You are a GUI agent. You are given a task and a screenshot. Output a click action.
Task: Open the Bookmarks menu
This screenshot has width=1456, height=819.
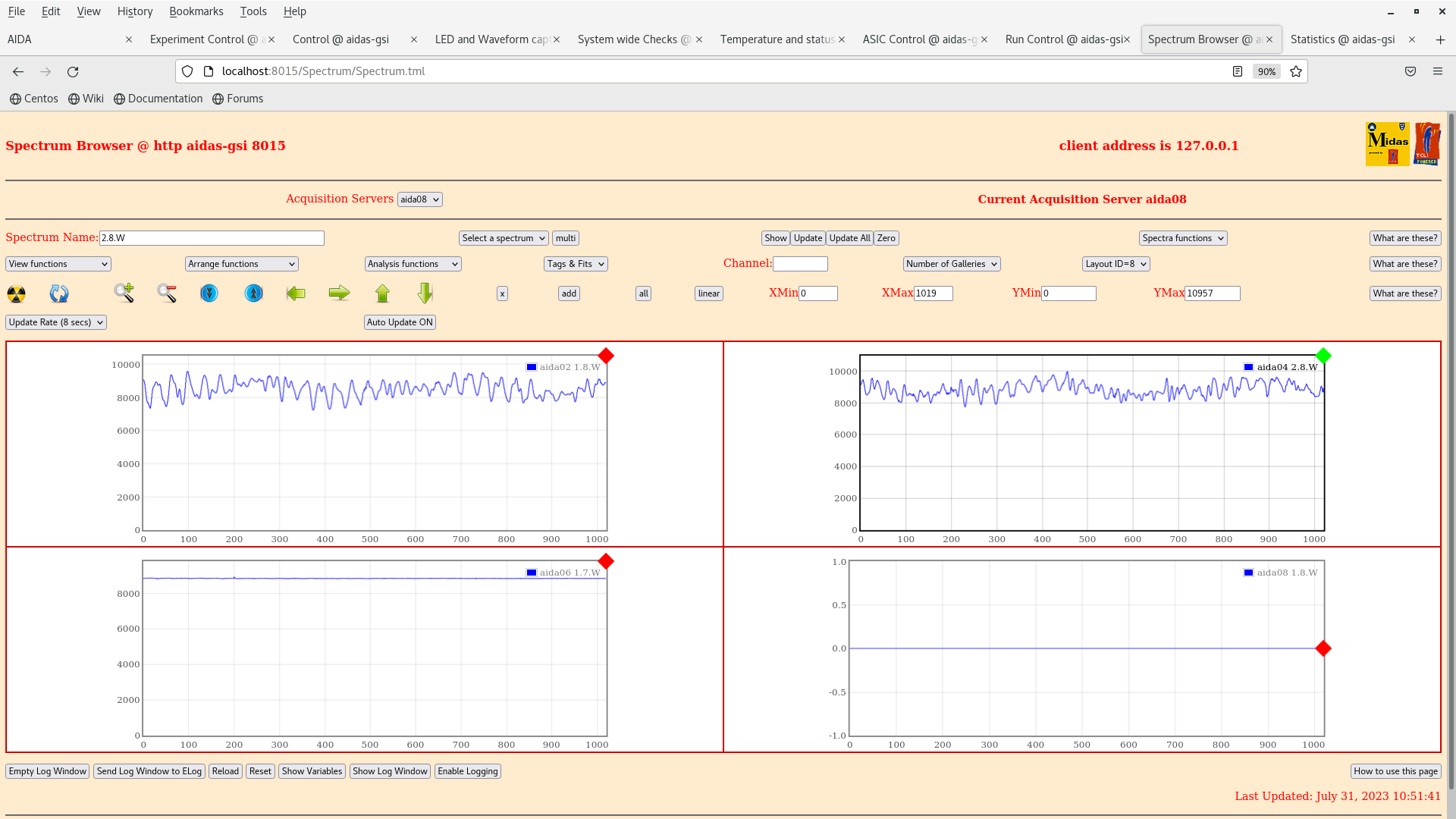tap(196, 11)
